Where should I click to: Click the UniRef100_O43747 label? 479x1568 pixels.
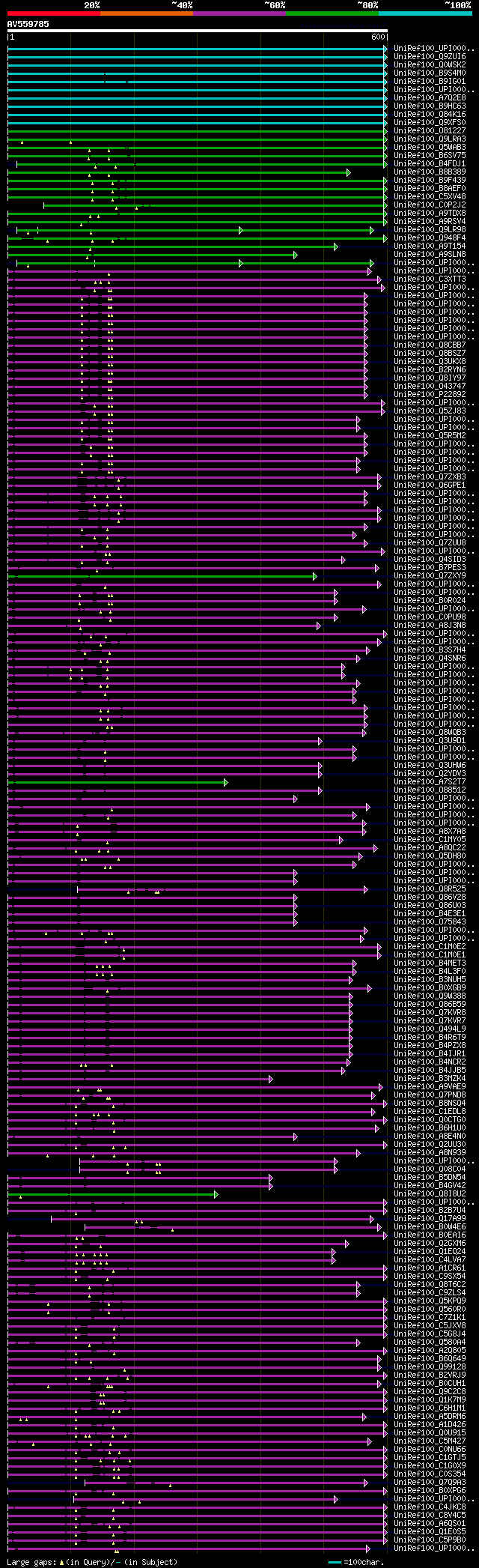tap(430, 387)
